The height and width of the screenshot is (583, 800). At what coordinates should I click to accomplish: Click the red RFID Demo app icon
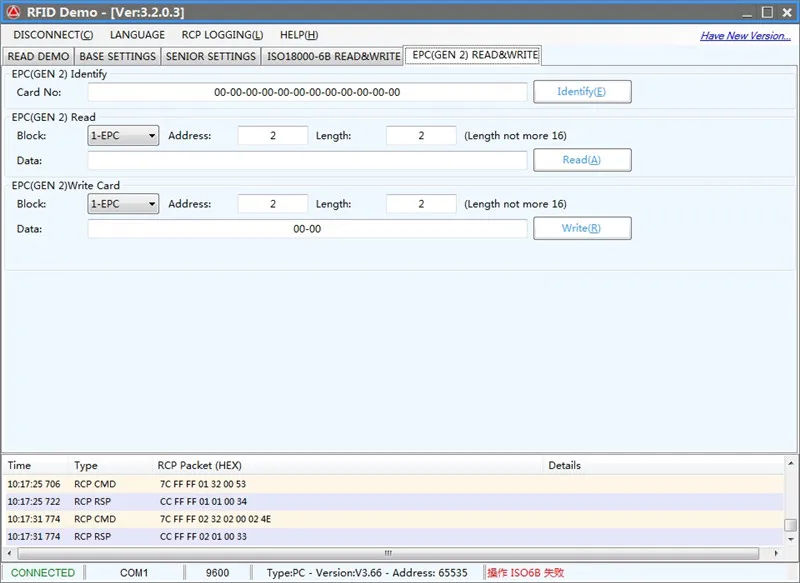coord(13,12)
